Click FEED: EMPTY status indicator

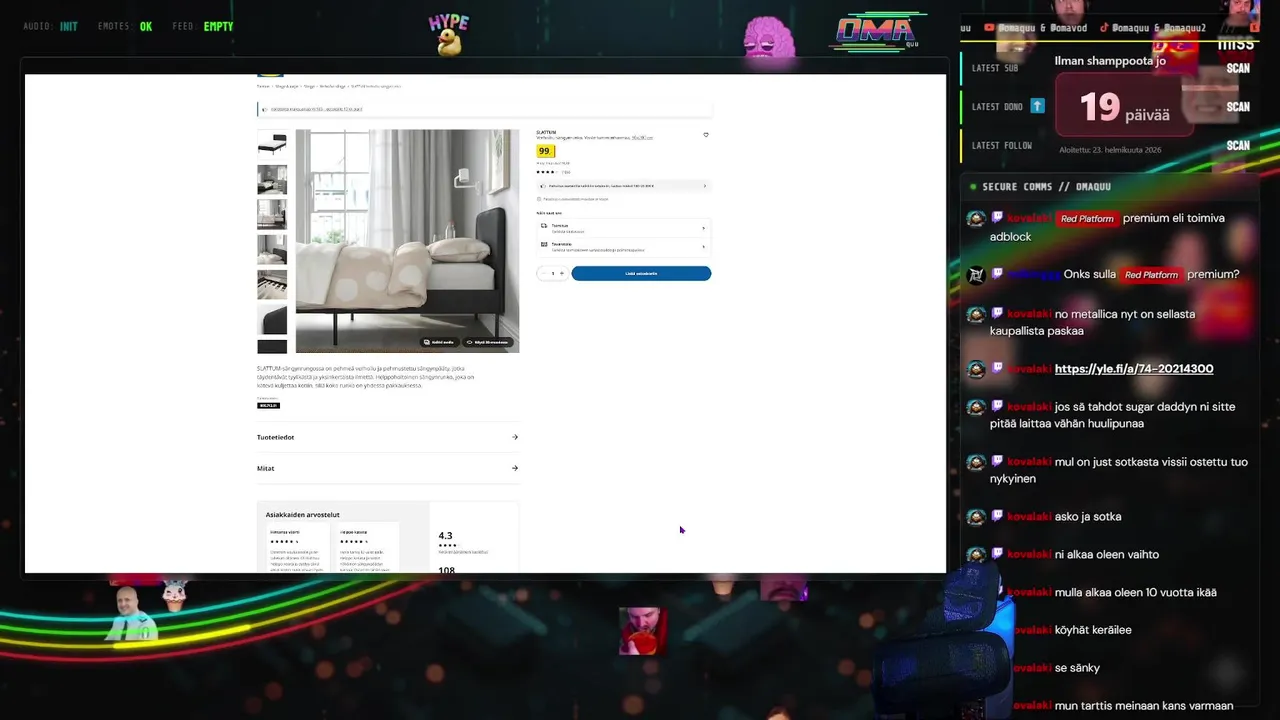pos(202,27)
